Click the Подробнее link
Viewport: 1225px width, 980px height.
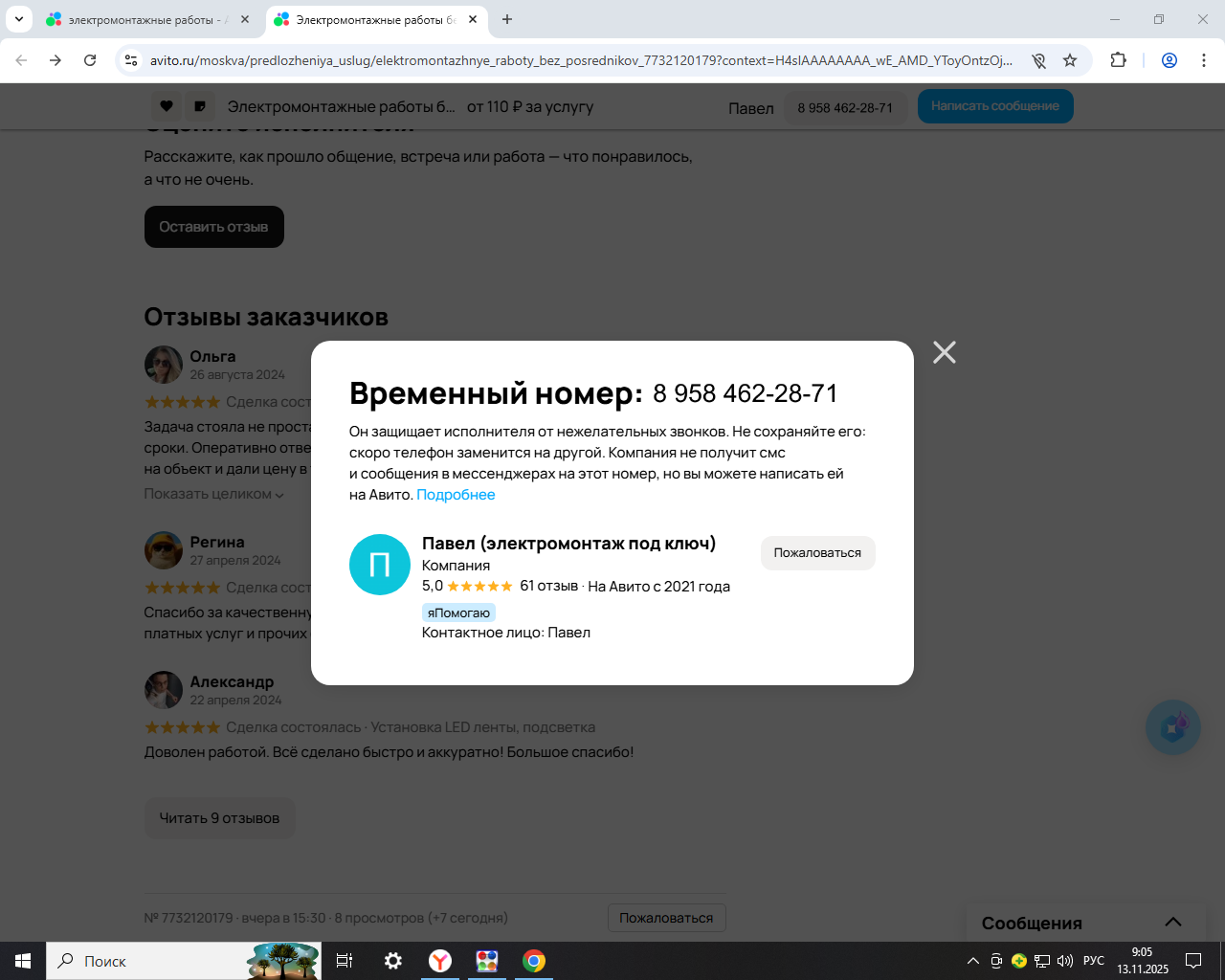[x=456, y=495]
